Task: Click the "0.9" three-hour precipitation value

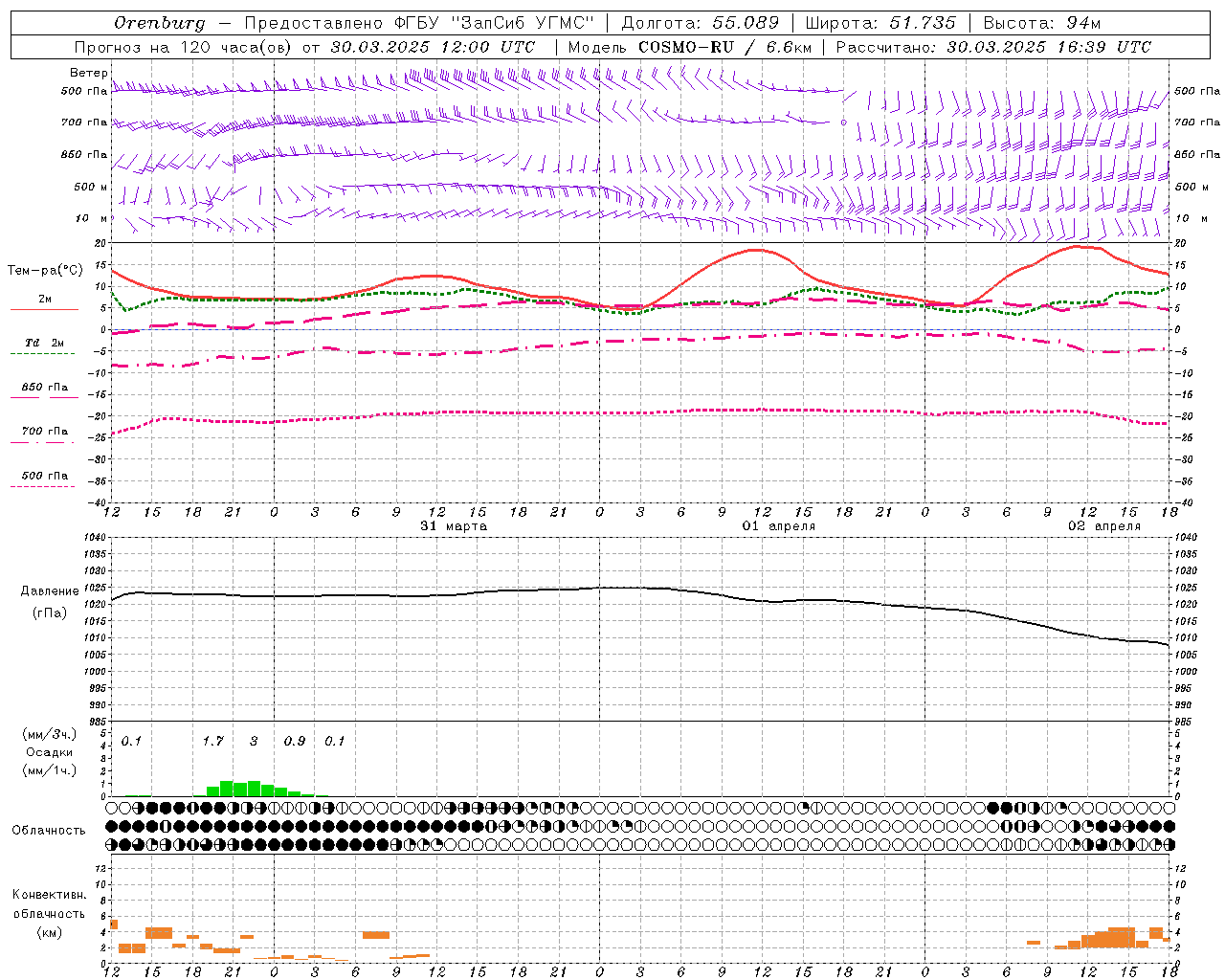Action: tap(295, 741)
